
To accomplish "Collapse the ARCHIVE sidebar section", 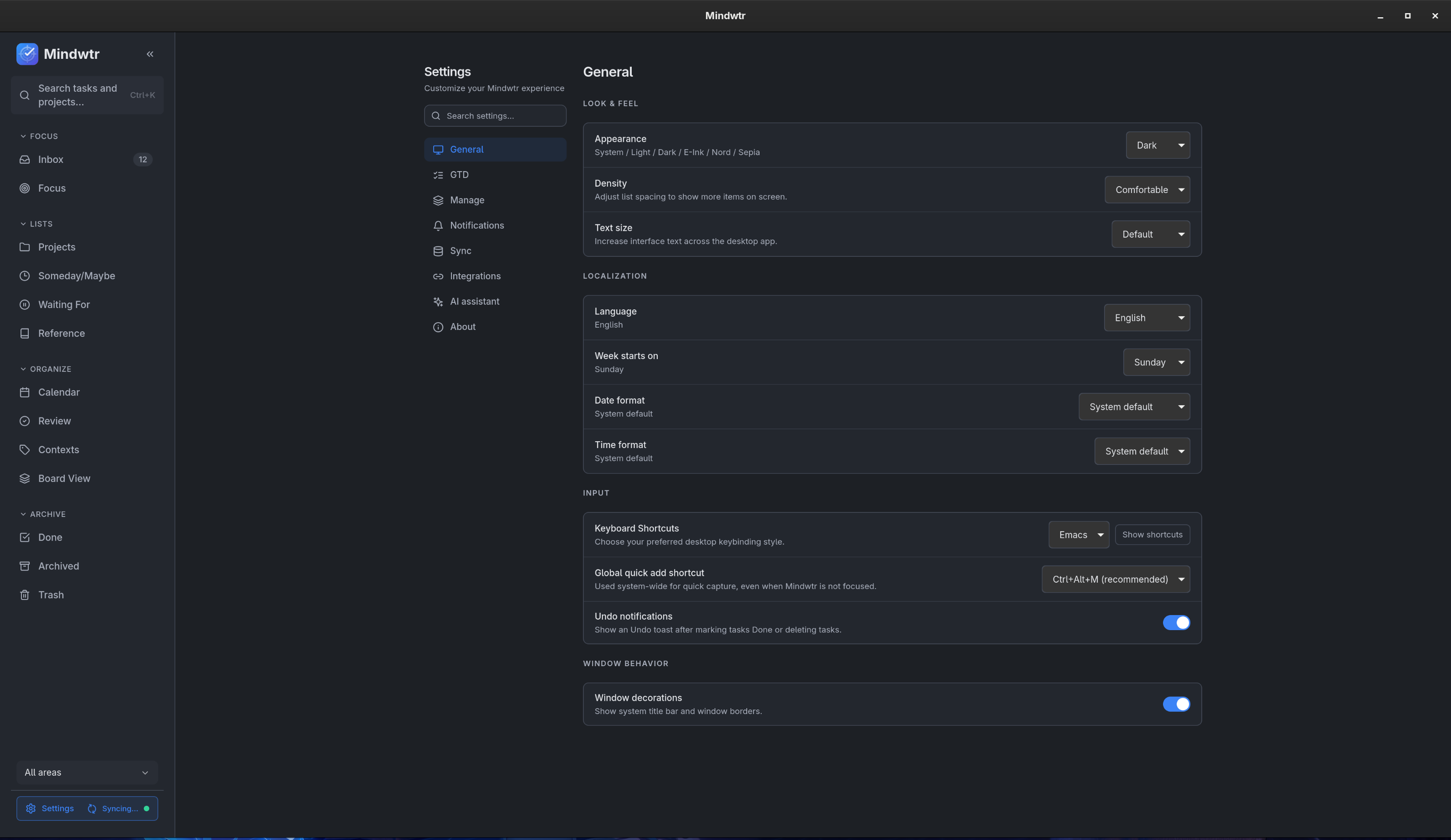I will pyautogui.click(x=42, y=514).
